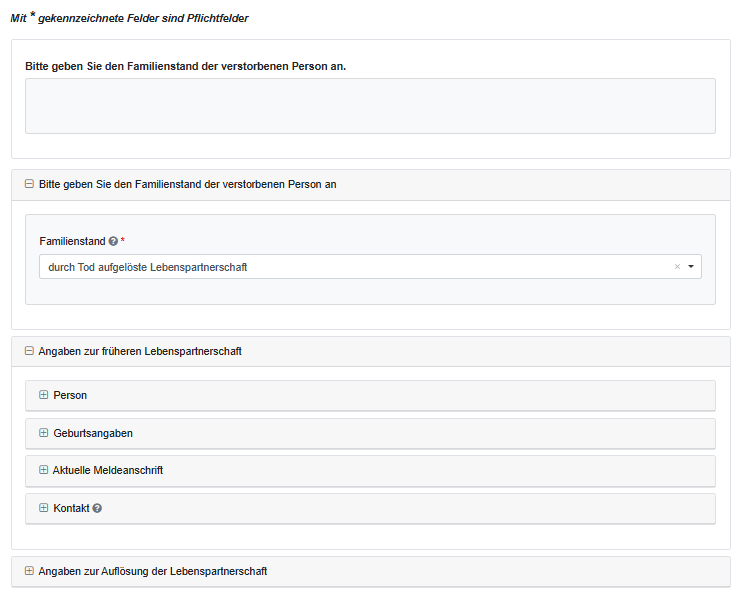Click the help icon beside Kontakt
742x589 pixels.
[97, 508]
